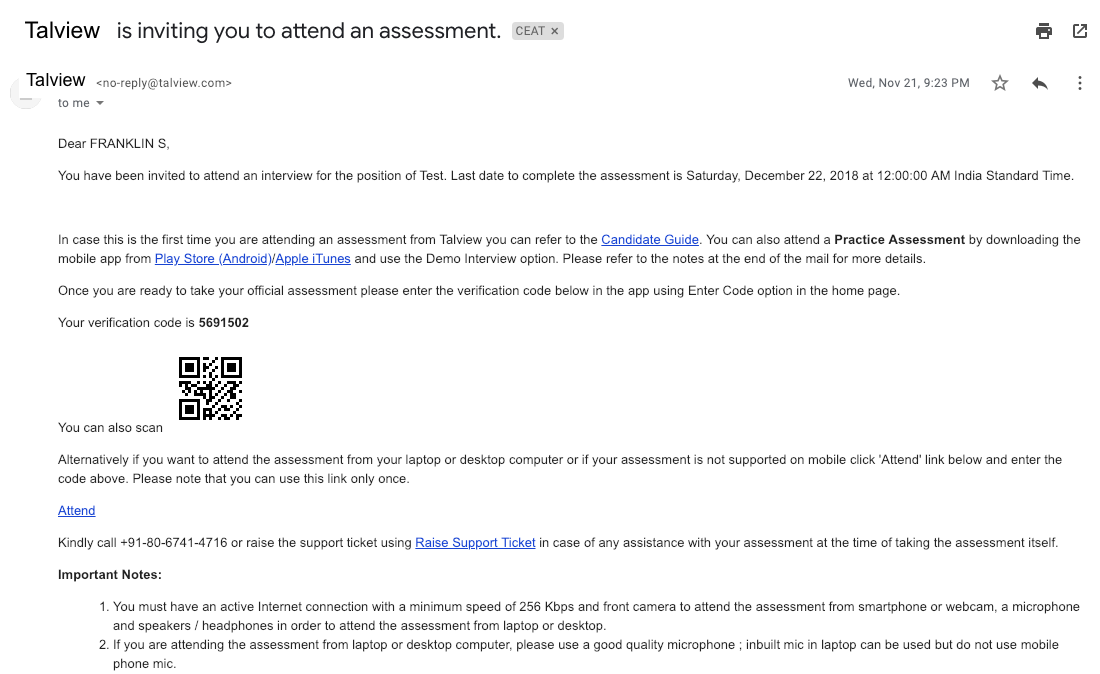Open email in new window icon
1100x674 pixels.
point(1080,31)
